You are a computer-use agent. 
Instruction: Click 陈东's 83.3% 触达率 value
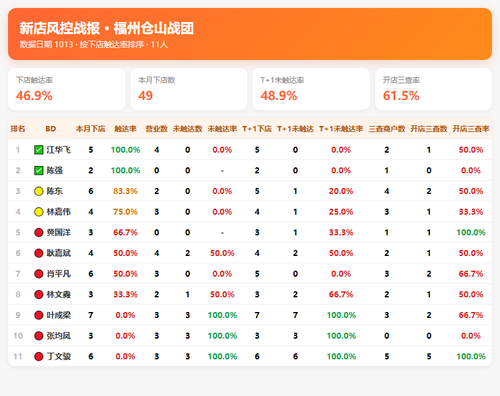[x=125, y=191]
